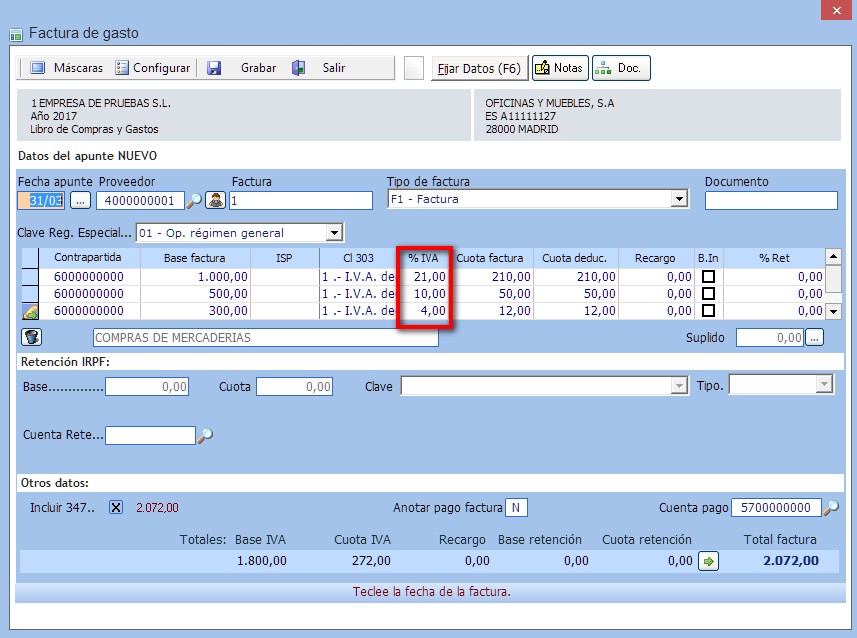Click the Retención IRPF Base field
The height and width of the screenshot is (638, 857).
click(147, 387)
